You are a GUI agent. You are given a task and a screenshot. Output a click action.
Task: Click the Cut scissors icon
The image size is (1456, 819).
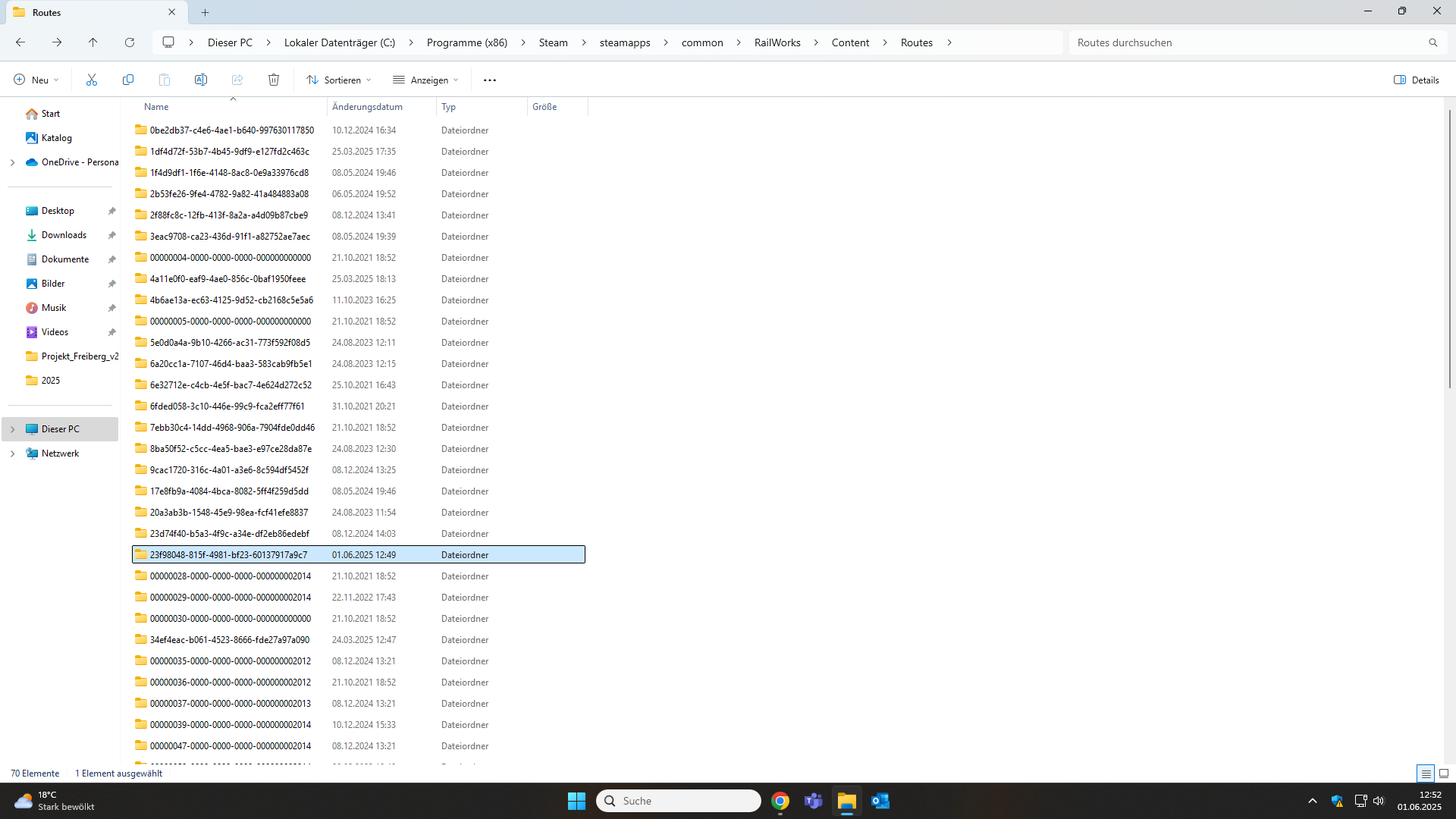[x=92, y=80]
